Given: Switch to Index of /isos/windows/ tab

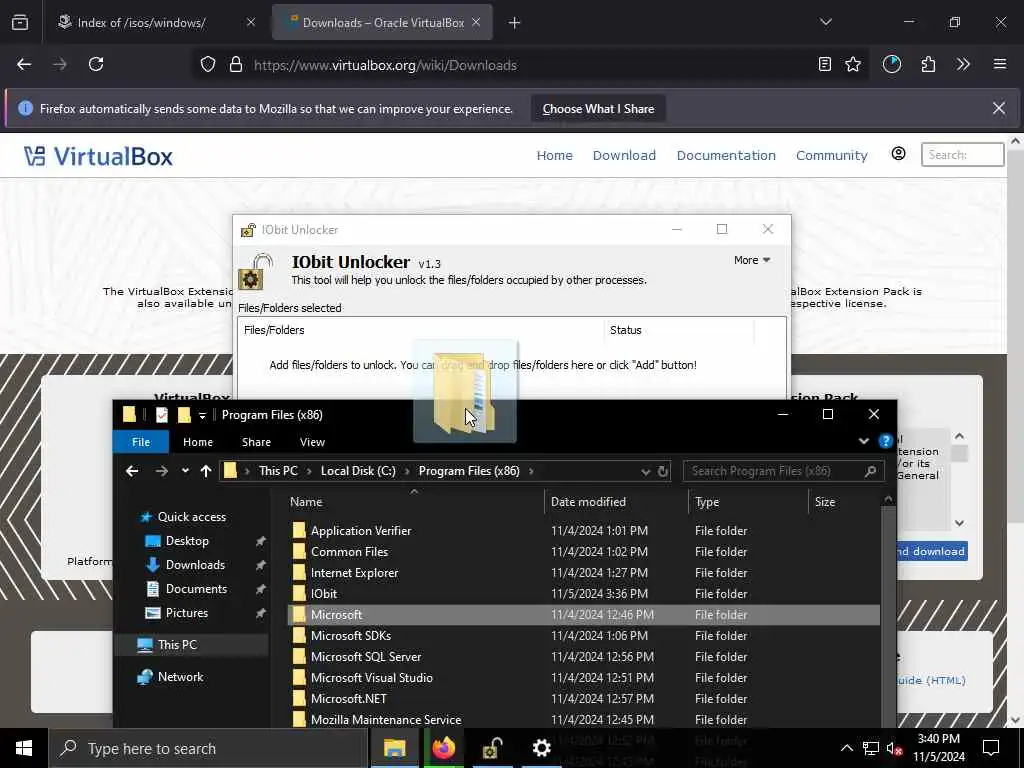Looking at the screenshot, I should [141, 23].
